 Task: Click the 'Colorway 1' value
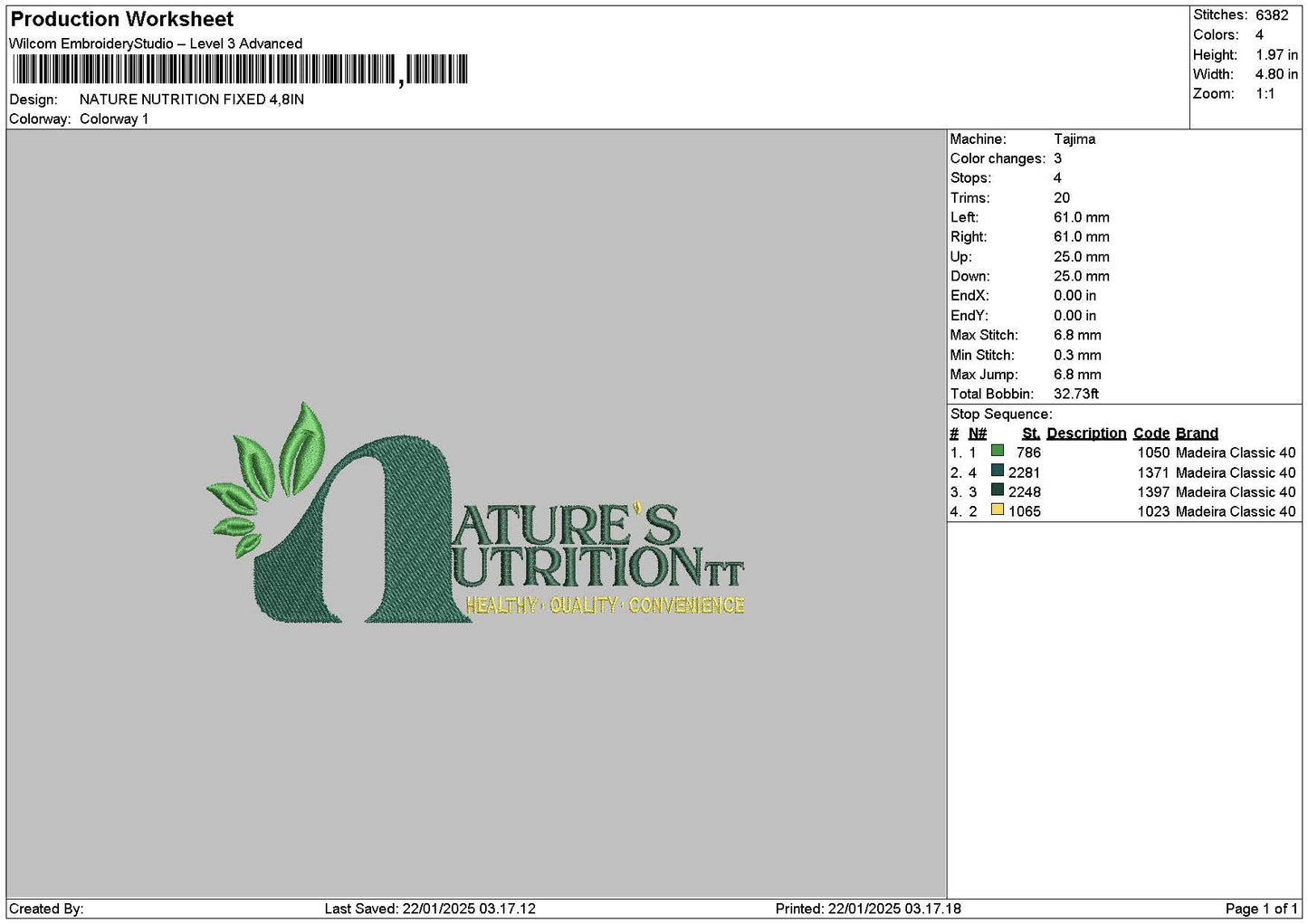[114, 119]
